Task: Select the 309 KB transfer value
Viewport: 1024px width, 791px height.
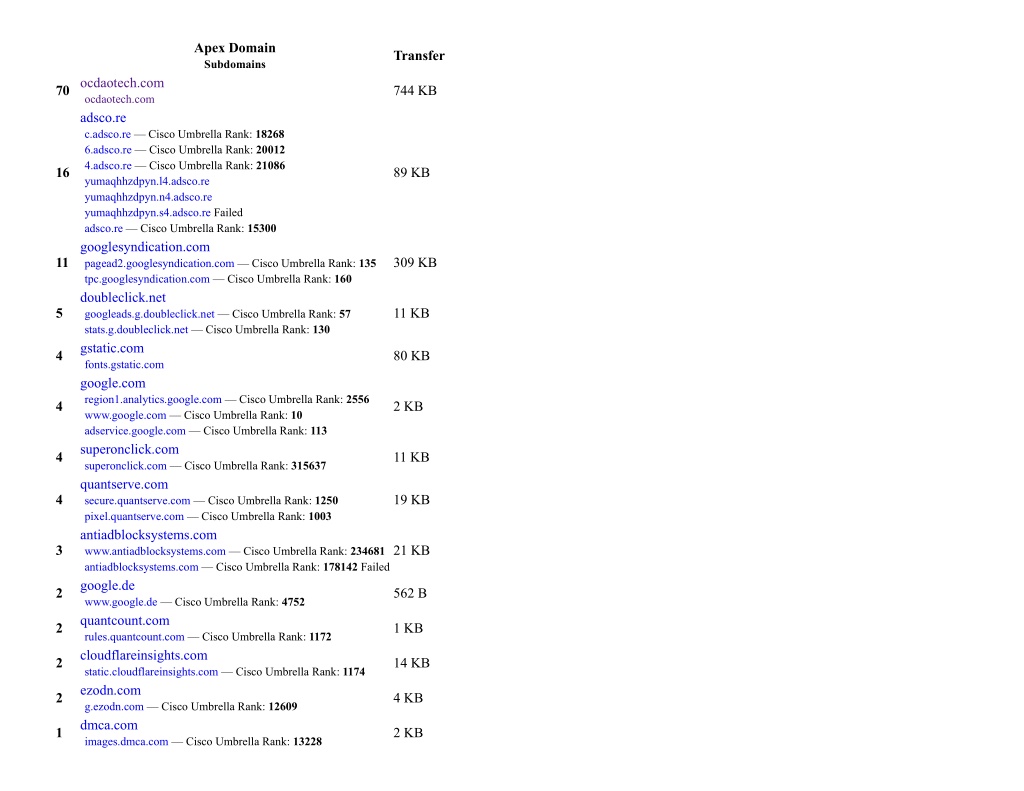Action: click(415, 263)
